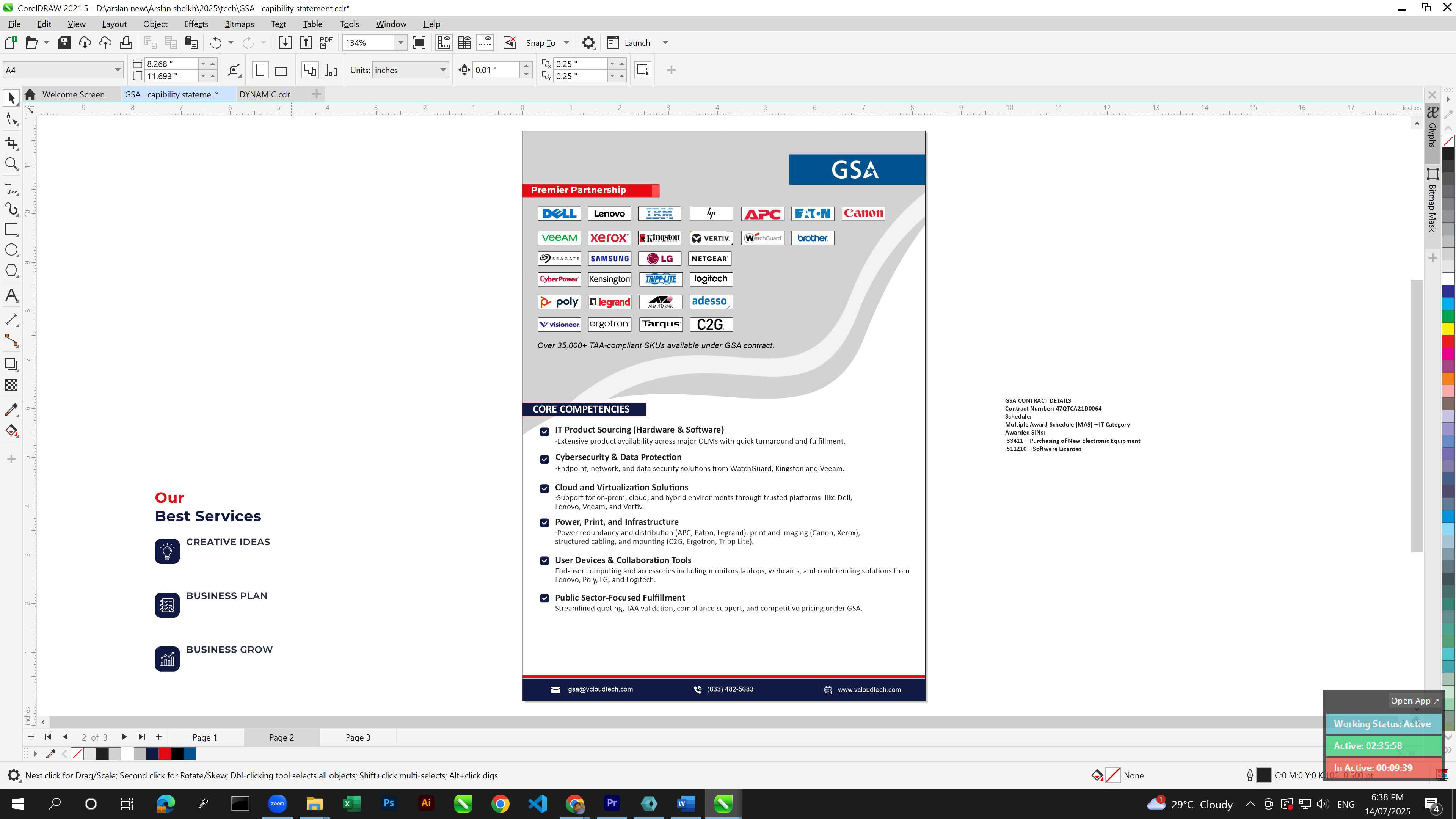The height and width of the screenshot is (819, 1456).
Task: Go to next page arrow
Action: (124, 737)
